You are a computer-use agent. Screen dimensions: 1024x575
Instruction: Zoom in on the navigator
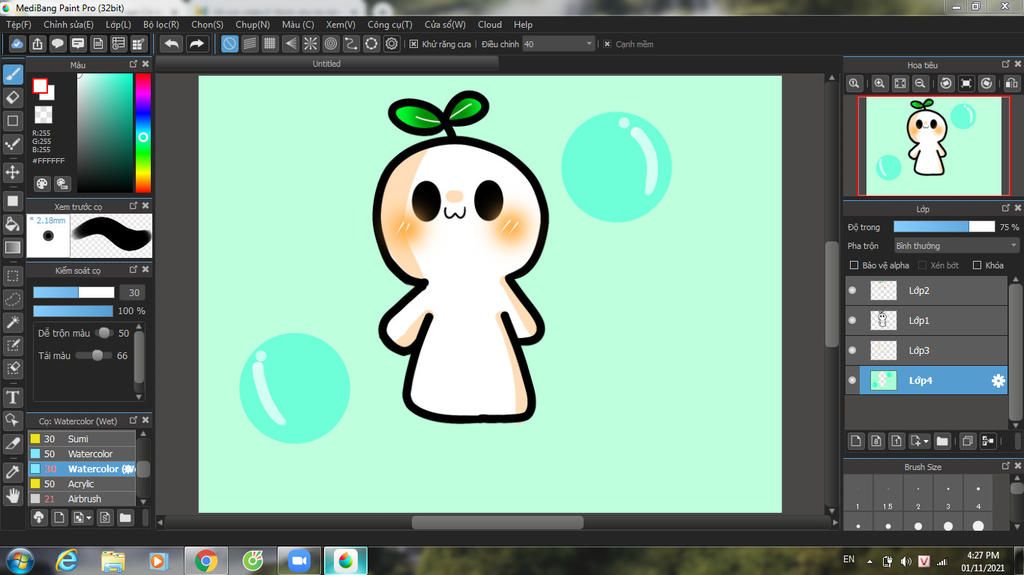point(880,84)
